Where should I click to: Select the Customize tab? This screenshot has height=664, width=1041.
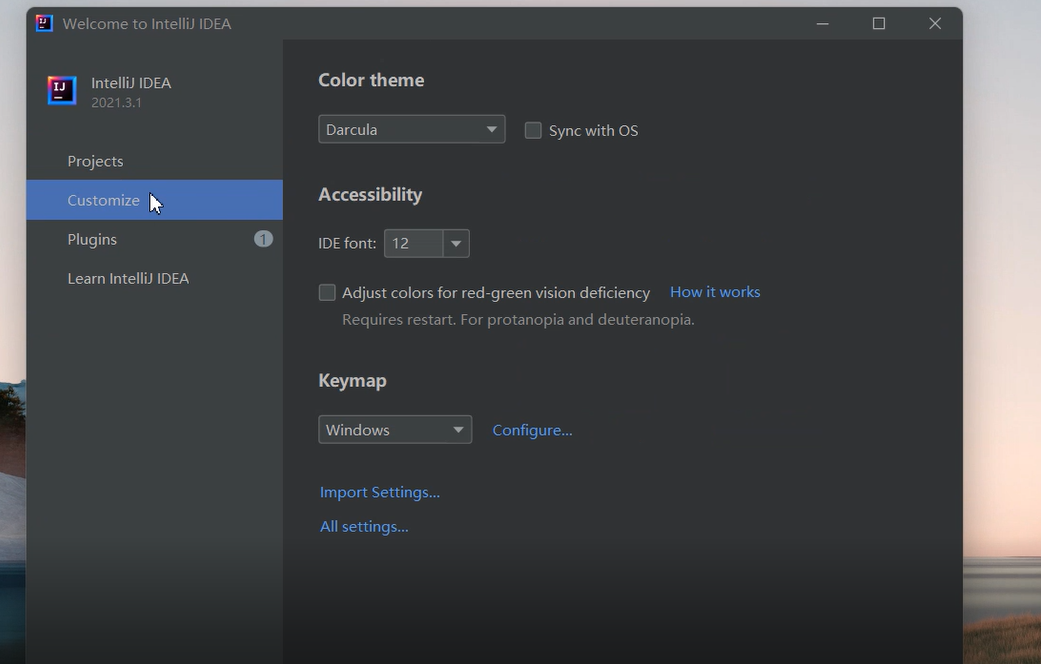(154, 200)
